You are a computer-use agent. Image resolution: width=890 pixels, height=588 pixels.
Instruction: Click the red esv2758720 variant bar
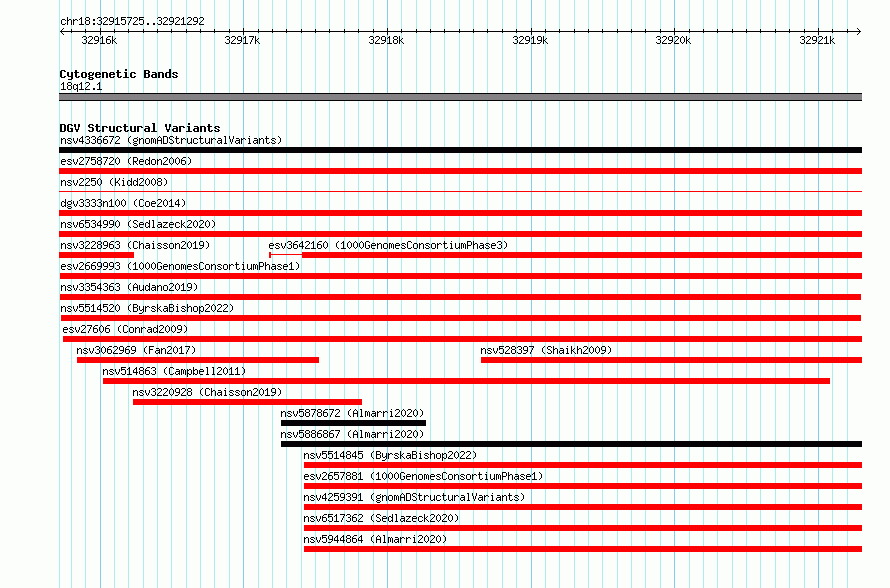[x=460, y=171]
